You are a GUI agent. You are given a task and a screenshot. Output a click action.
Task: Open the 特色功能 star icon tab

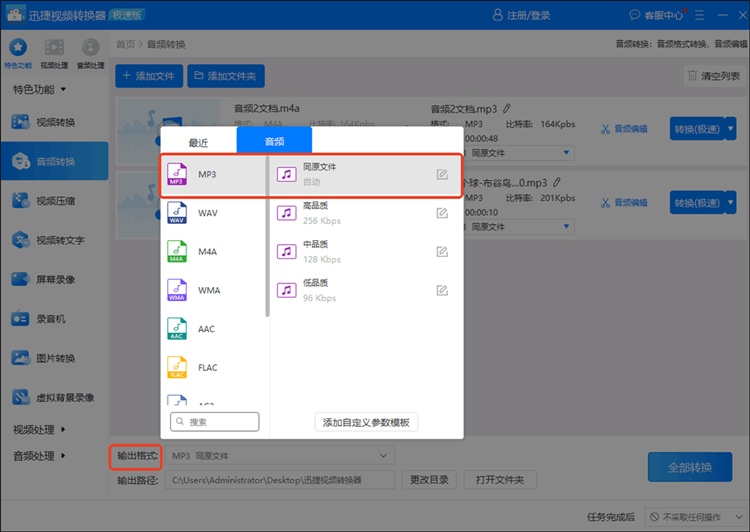coord(18,53)
